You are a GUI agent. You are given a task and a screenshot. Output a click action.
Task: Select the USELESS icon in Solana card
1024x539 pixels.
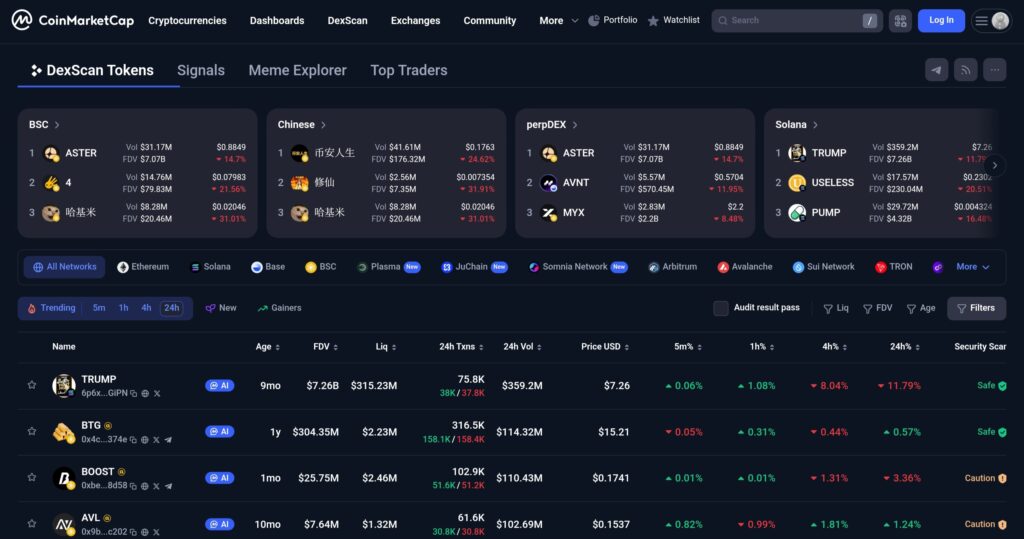click(x=797, y=183)
